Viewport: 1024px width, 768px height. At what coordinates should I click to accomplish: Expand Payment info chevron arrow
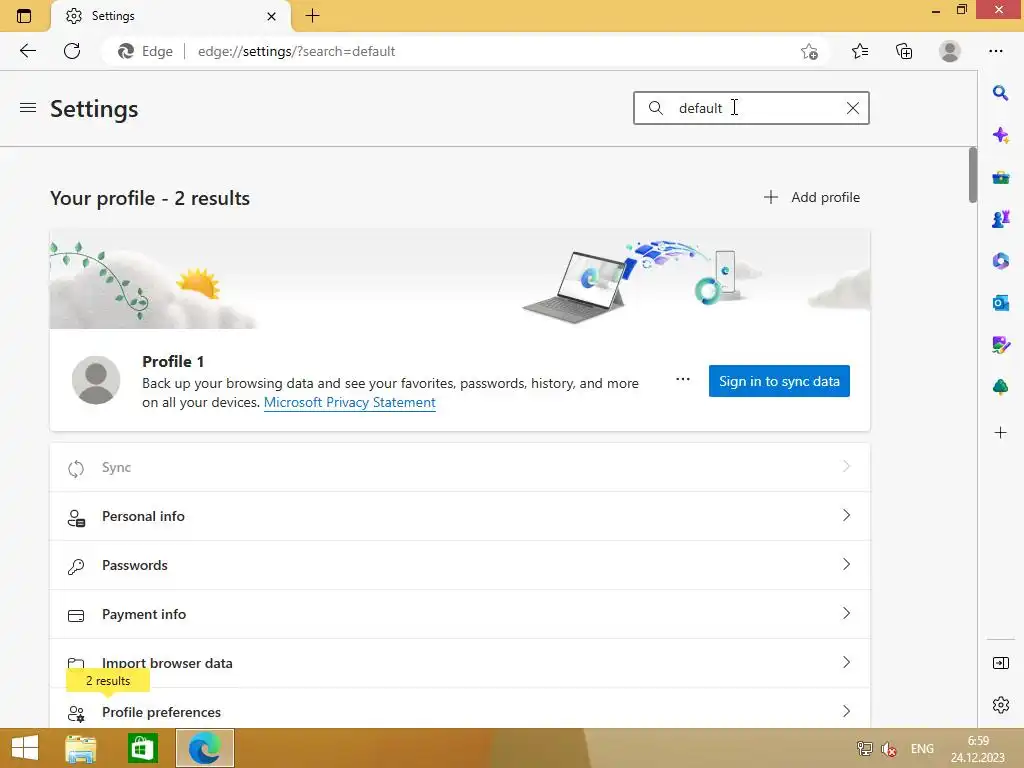click(x=846, y=613)
